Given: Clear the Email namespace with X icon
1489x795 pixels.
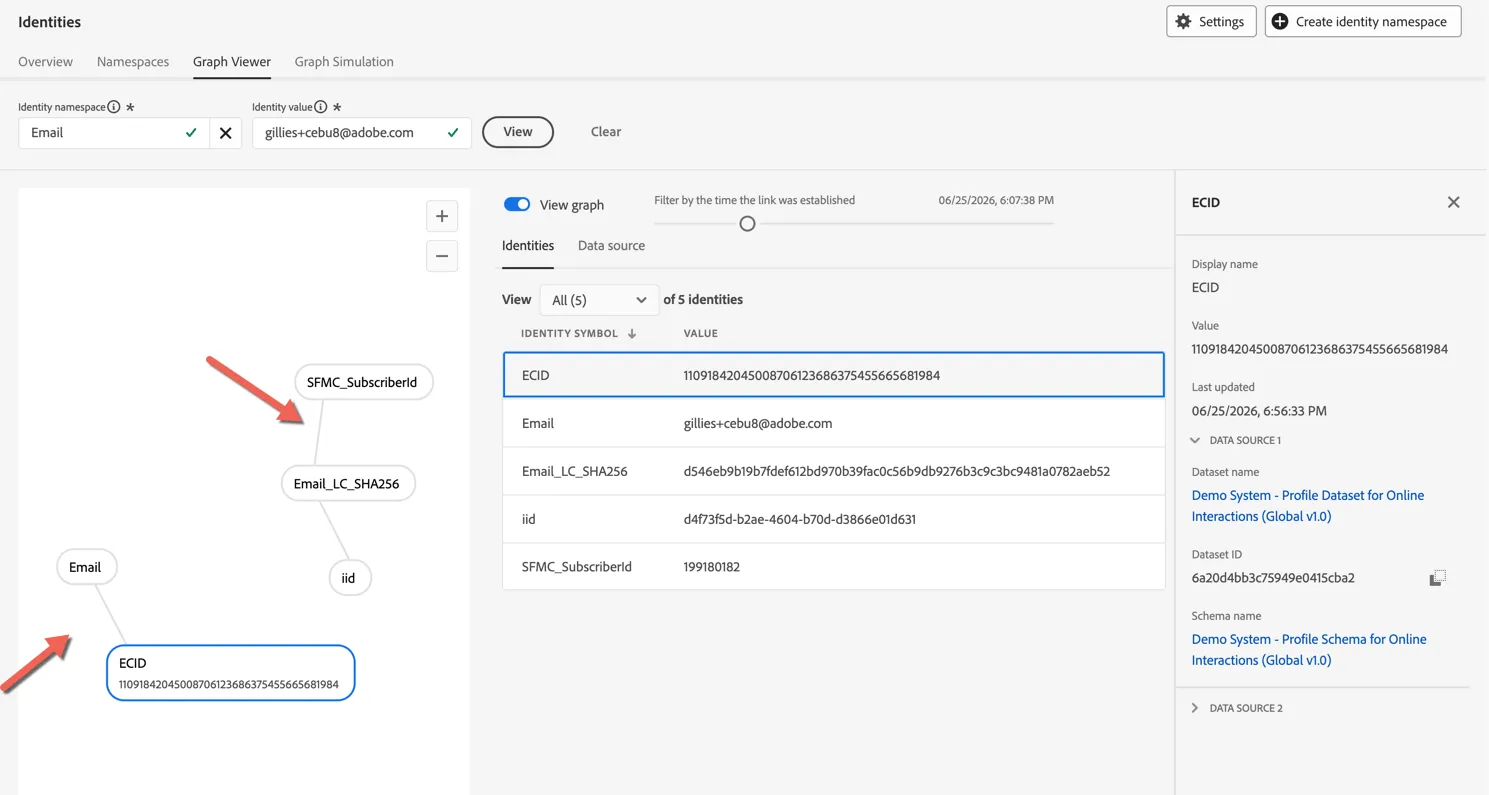Looking at the screenshot, I should click(x=225, y=133).
